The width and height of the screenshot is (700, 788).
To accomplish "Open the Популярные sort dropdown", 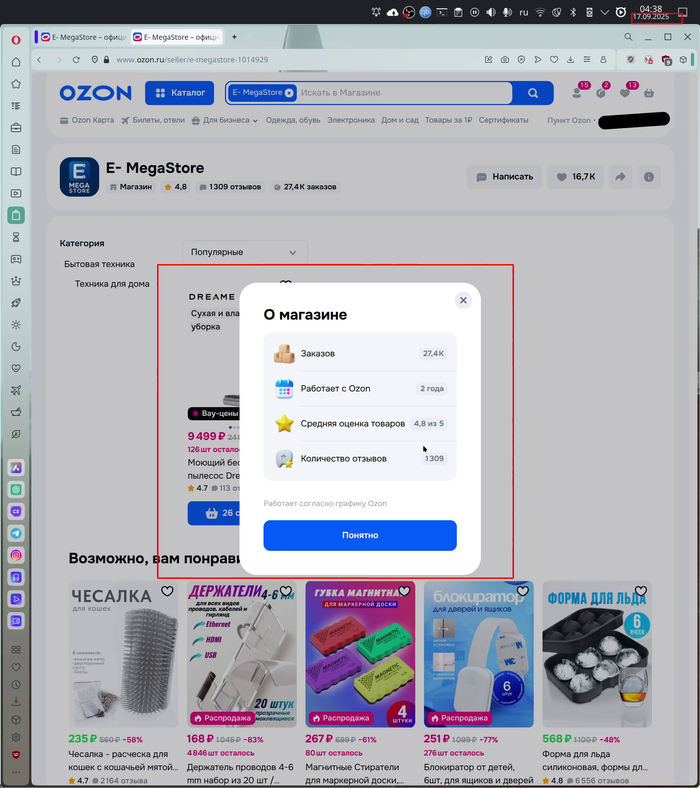I will (244, 252).
